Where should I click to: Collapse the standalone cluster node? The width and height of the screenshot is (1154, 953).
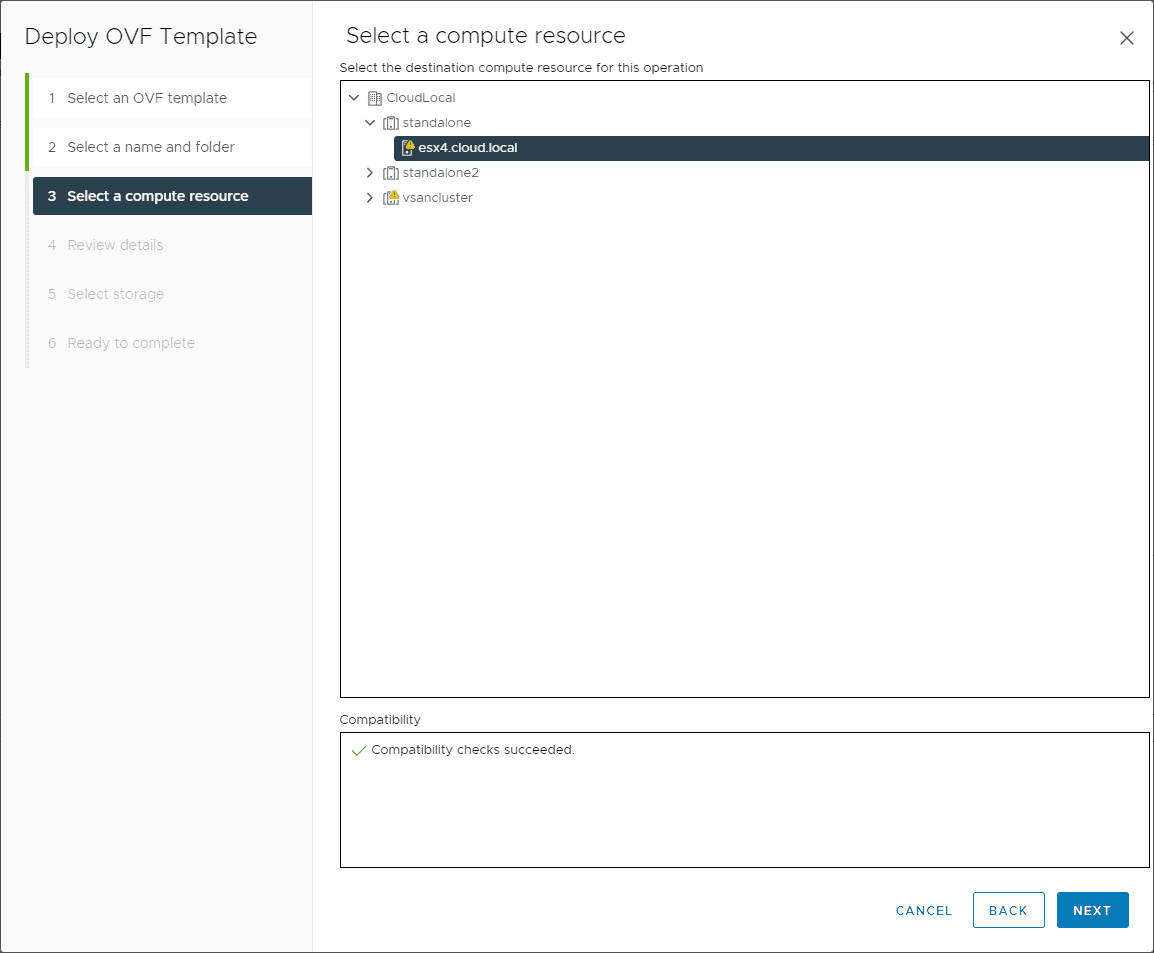coord(370,122)
